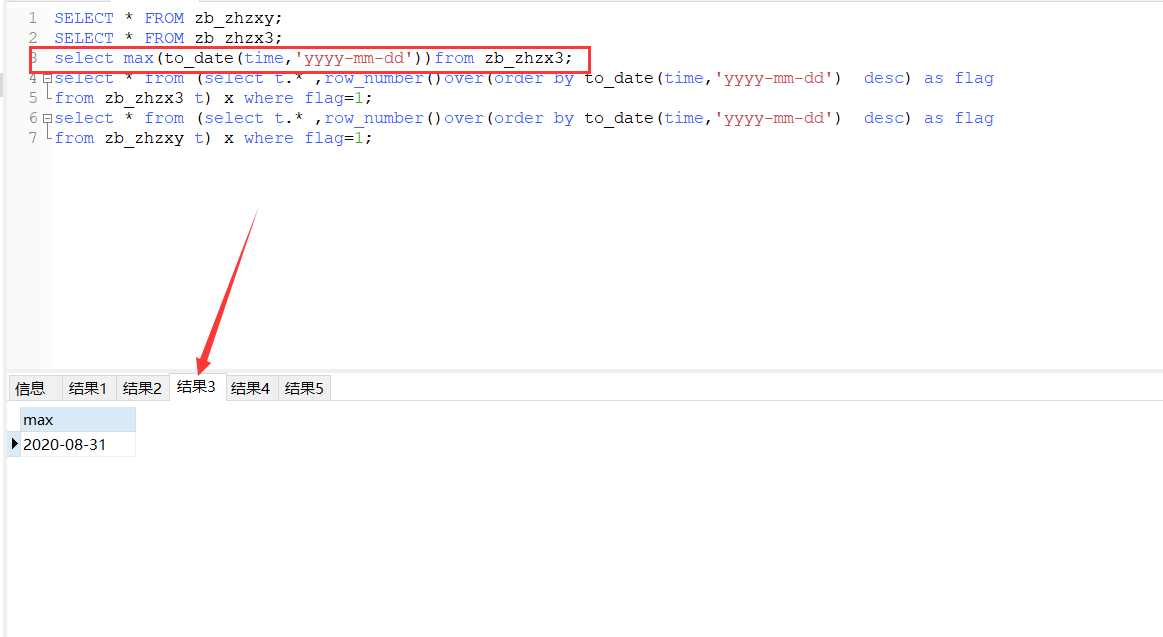Click the select max(to_date query on line 3
1163x637 pixels.
(313, 58)
